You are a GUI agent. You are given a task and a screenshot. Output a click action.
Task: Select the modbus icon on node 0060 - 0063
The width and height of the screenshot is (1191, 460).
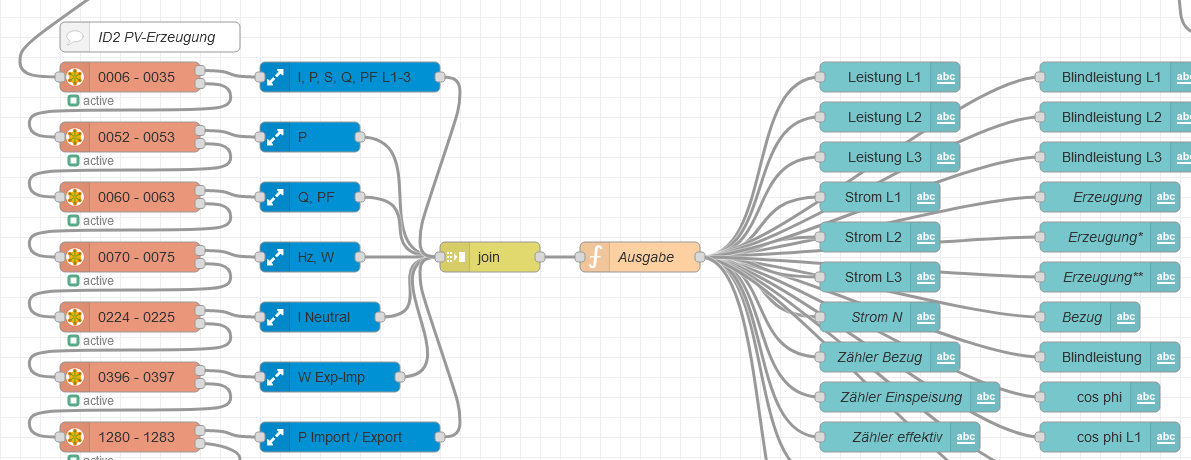[x=74, y=197]
